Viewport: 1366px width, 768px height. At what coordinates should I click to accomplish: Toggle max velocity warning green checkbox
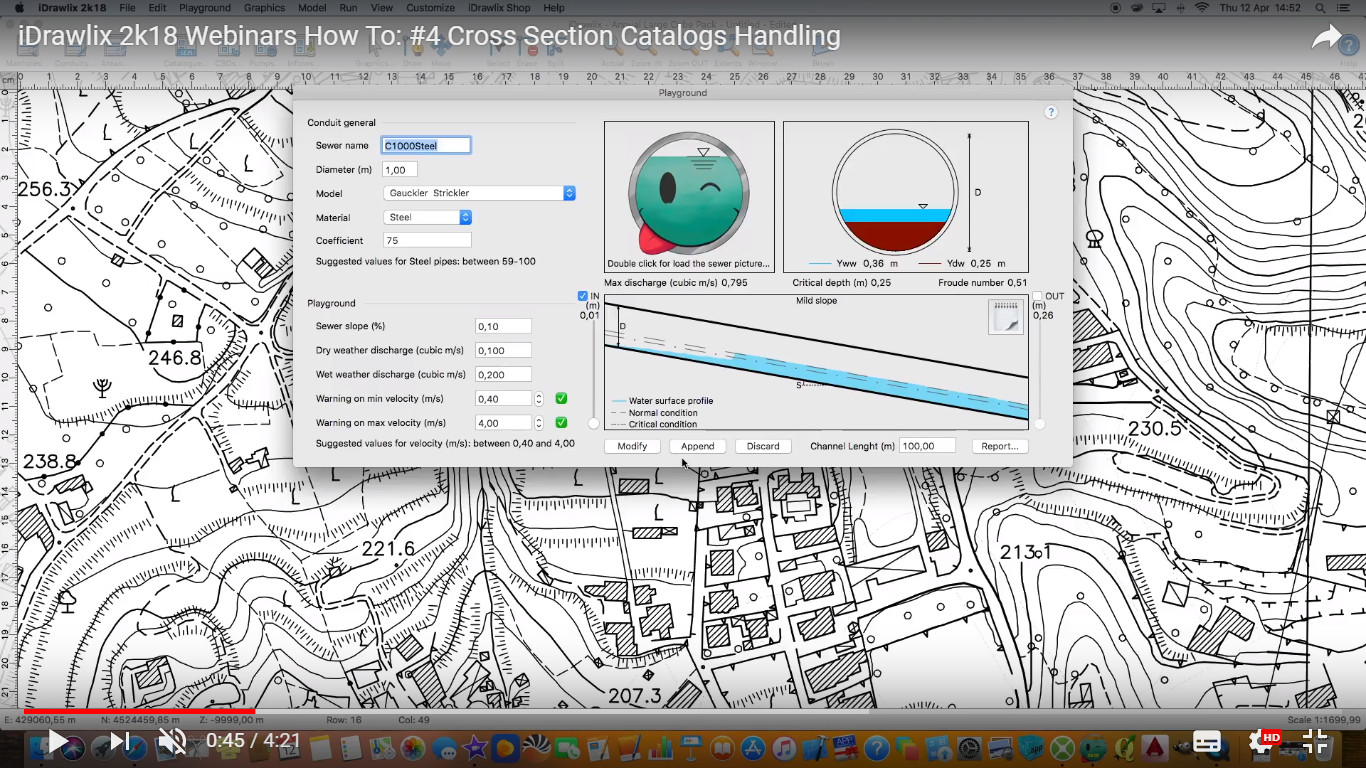[x=561, y=422]
